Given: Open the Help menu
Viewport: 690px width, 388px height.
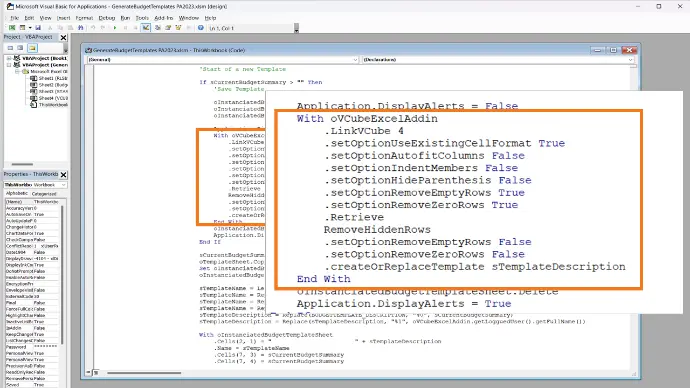Looking at the screenshot, I should pos(210,18).
